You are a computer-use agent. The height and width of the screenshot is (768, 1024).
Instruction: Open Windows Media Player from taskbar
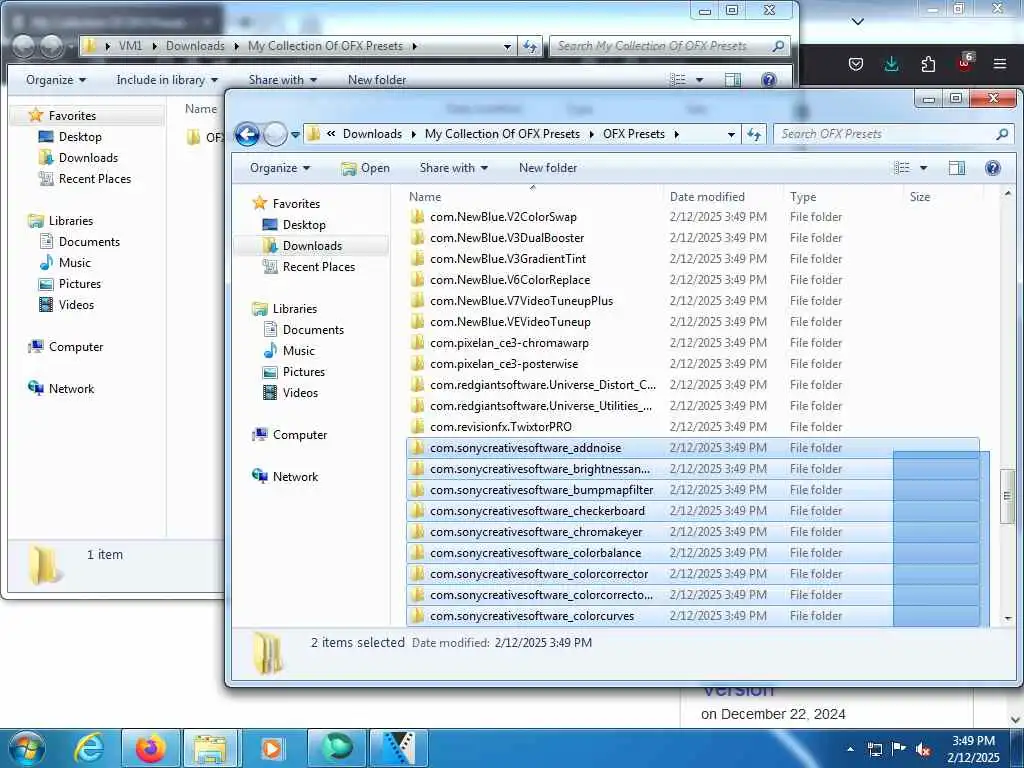272,748
